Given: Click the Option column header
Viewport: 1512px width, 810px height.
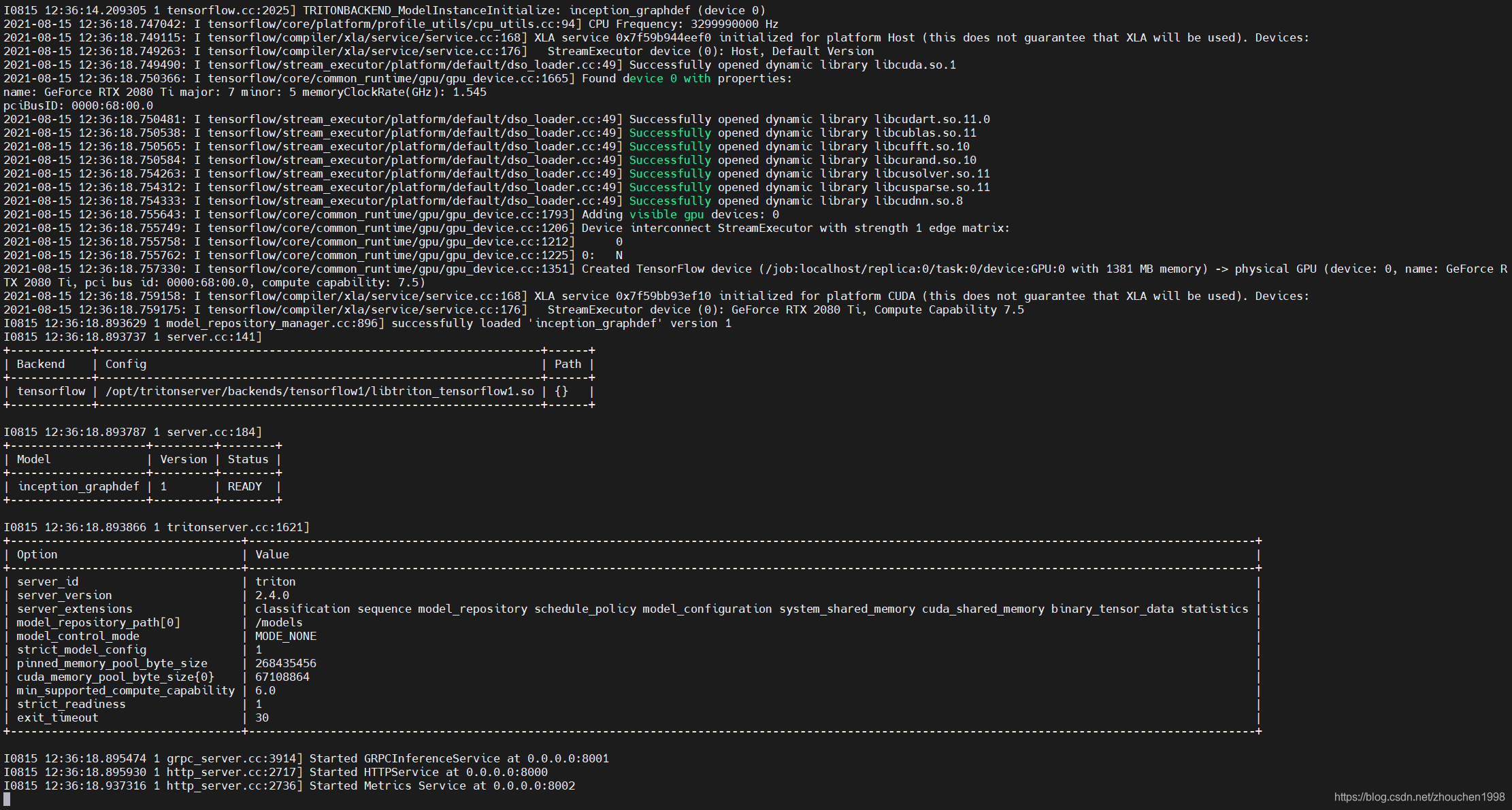Looking at the screenshot, I should click(37, 554).
